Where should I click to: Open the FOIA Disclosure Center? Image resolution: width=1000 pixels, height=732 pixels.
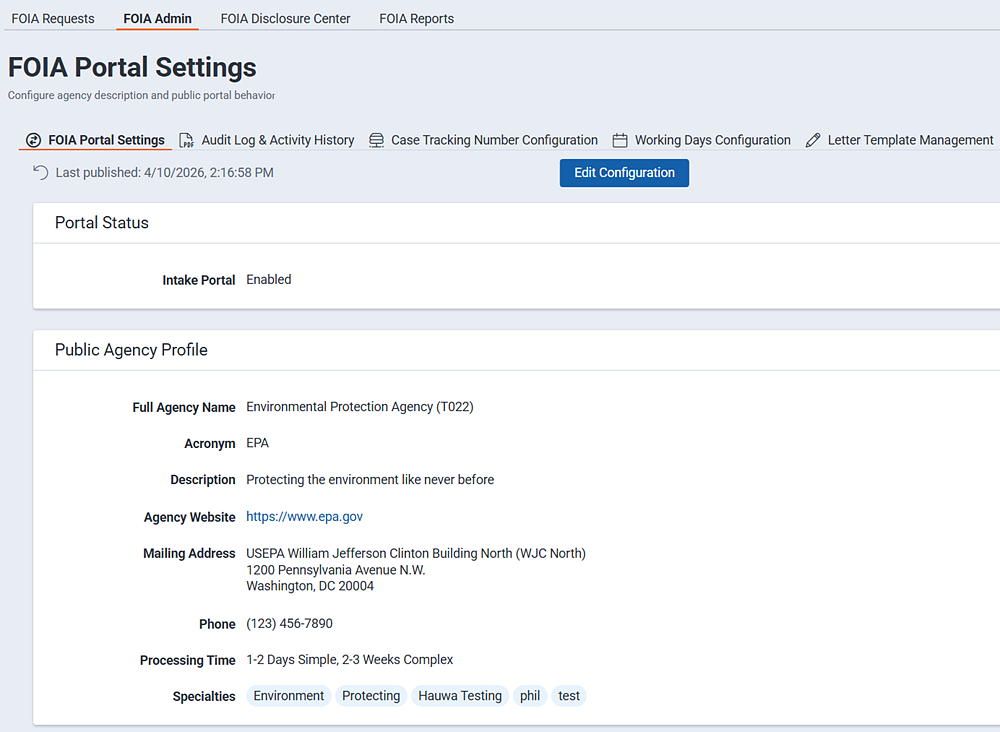[x=284, y=18]
